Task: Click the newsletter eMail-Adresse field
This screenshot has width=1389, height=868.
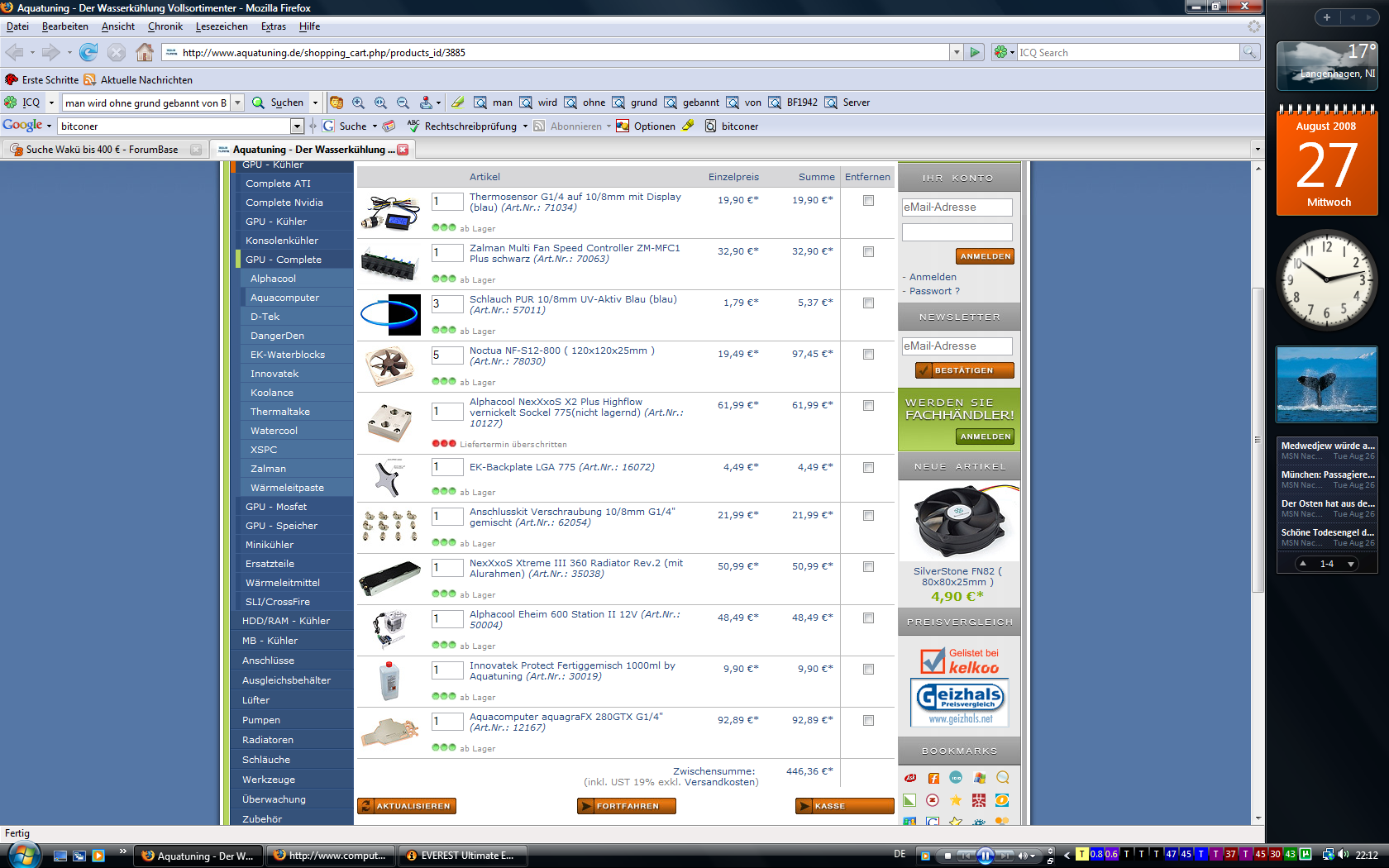Action: 957,346
